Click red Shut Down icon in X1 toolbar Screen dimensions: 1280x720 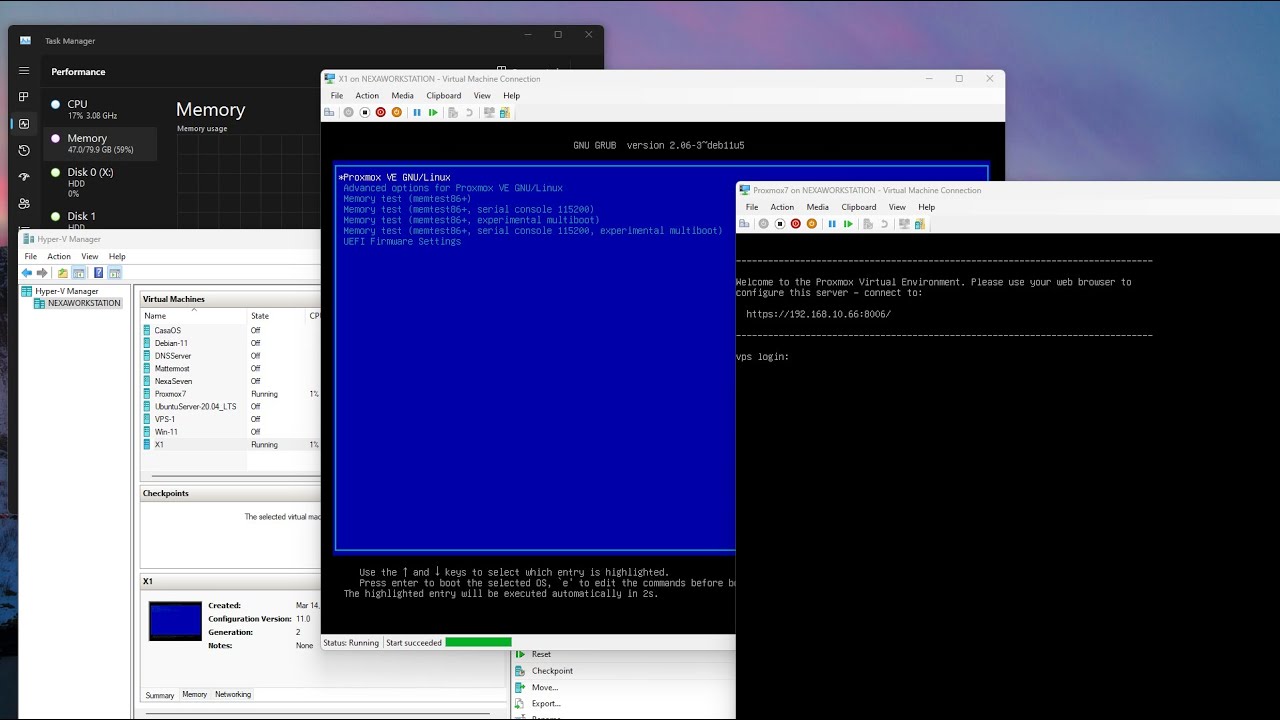(x=381, y=112)
